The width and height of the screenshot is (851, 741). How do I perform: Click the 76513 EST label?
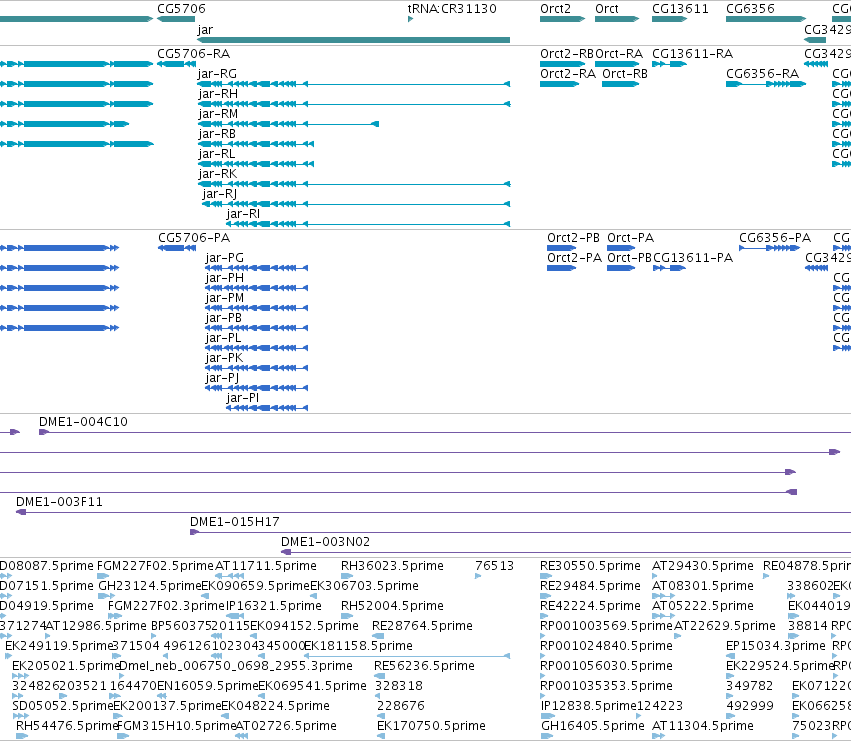pos(494,566)
